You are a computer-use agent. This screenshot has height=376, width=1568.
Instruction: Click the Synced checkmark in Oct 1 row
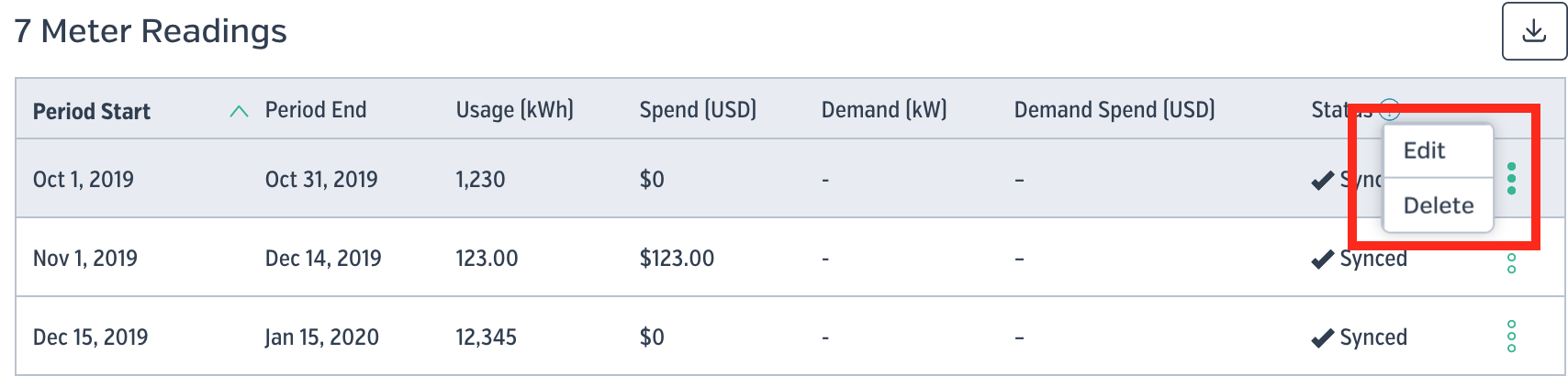click(x=1322, y=181)
